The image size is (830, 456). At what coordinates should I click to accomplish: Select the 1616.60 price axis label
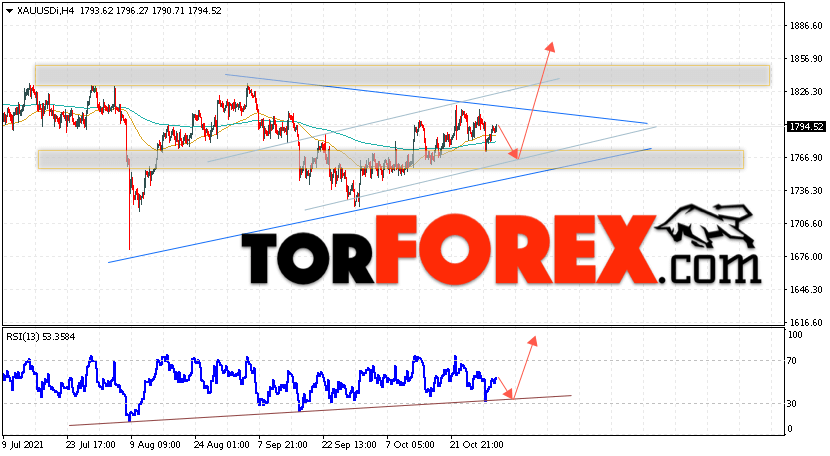coord(806,323)
